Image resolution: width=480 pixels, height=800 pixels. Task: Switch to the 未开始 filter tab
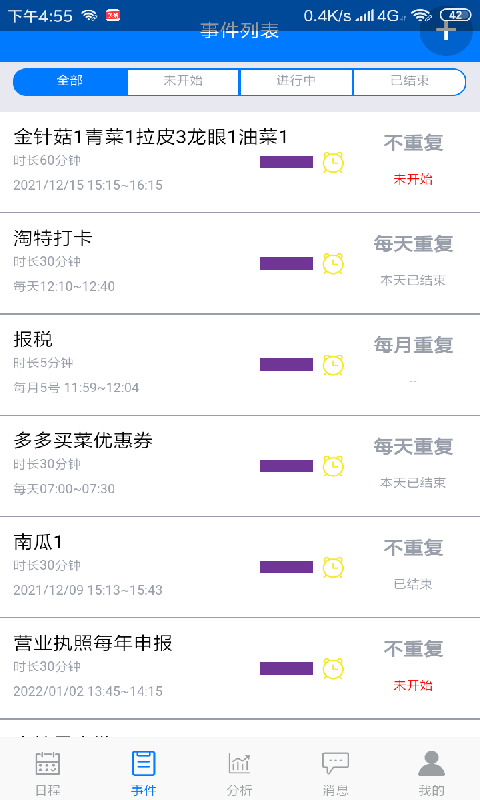[x=183, y=81]
